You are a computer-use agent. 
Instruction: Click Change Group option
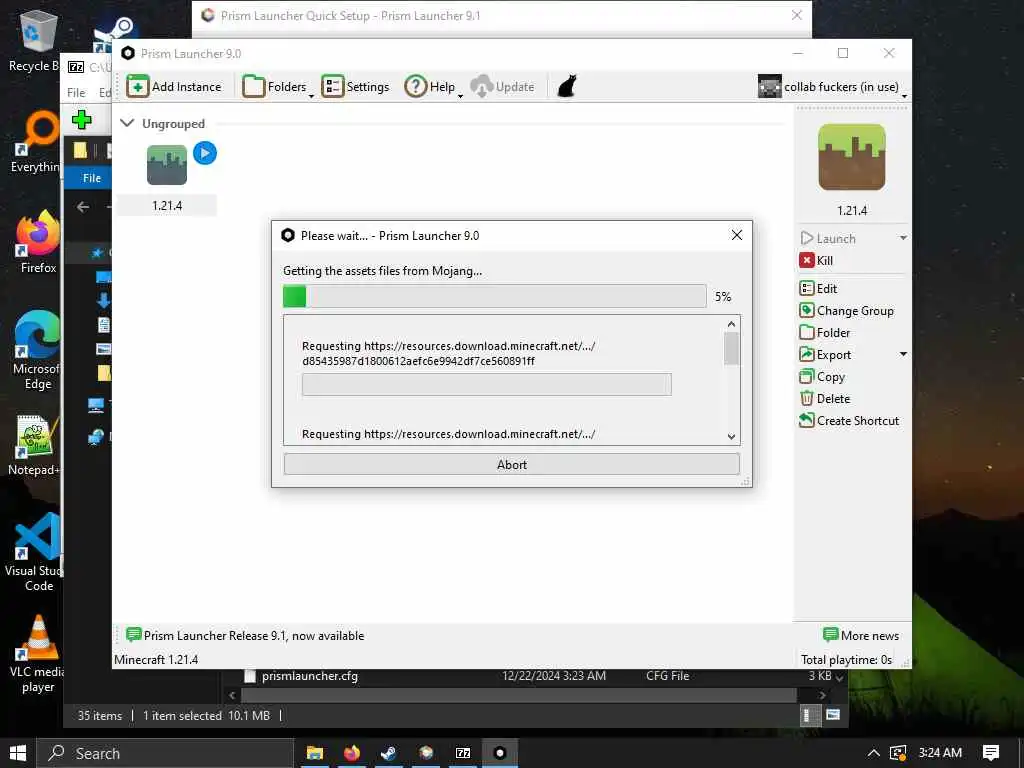coord(846,311)
